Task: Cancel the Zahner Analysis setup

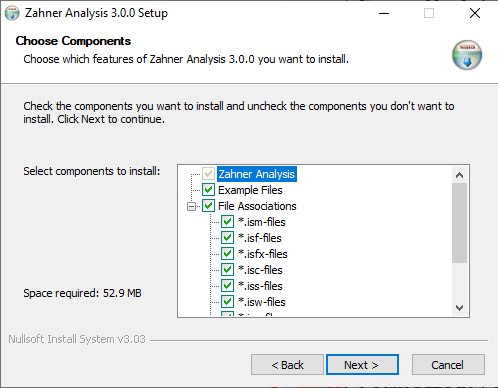Action: [x=448, y=365]
